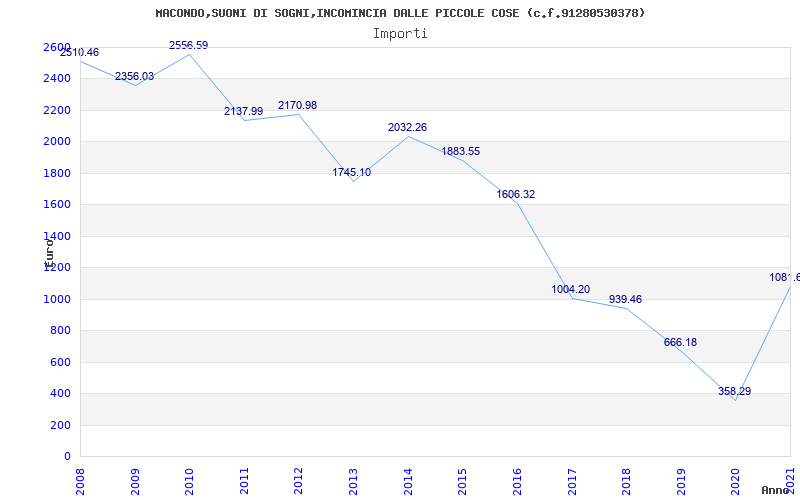This screenshot has width=800, height=500.
Task: Click the 1800 y-axis tick label
Action: pos(57,173)
